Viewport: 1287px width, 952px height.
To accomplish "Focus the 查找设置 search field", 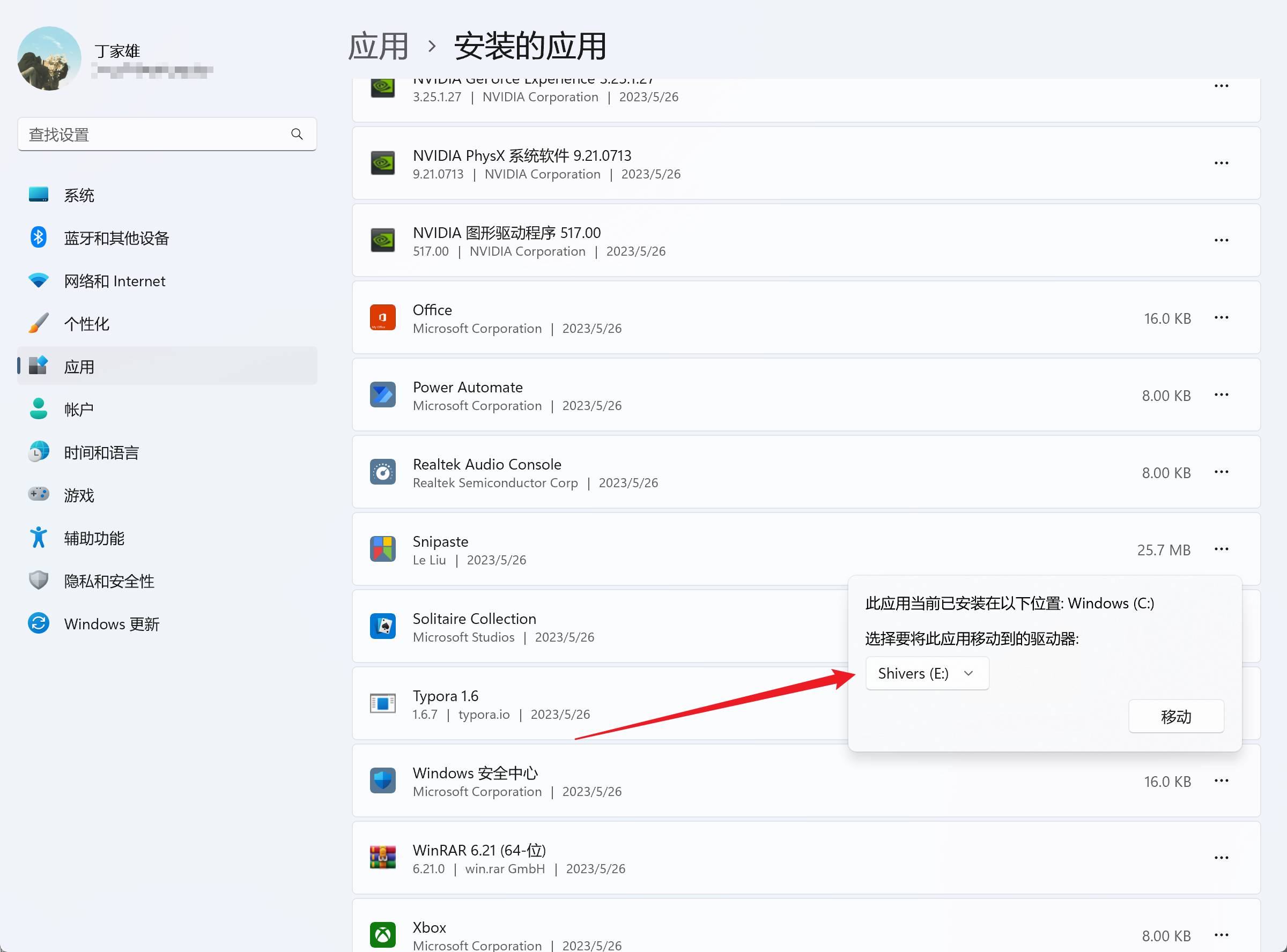I will coord(167,134).
